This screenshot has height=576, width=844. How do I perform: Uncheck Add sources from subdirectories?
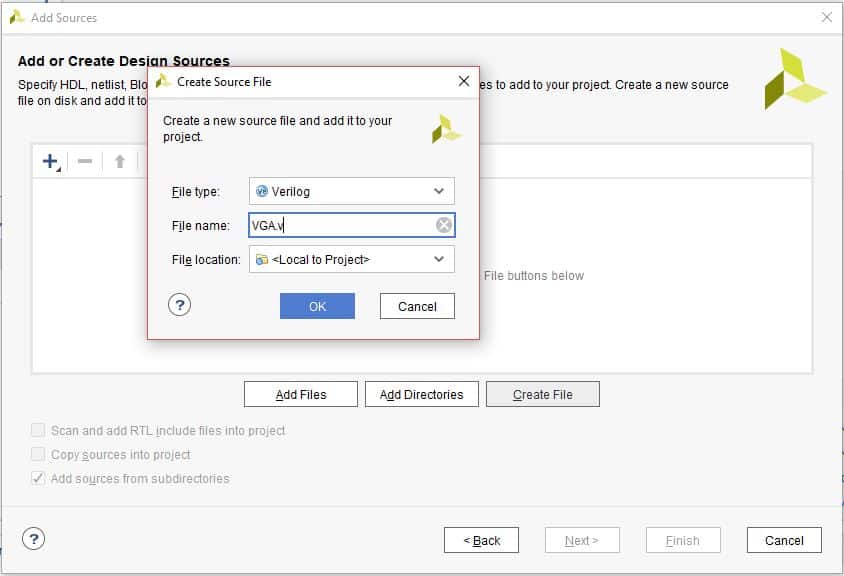tap(38, 478)
